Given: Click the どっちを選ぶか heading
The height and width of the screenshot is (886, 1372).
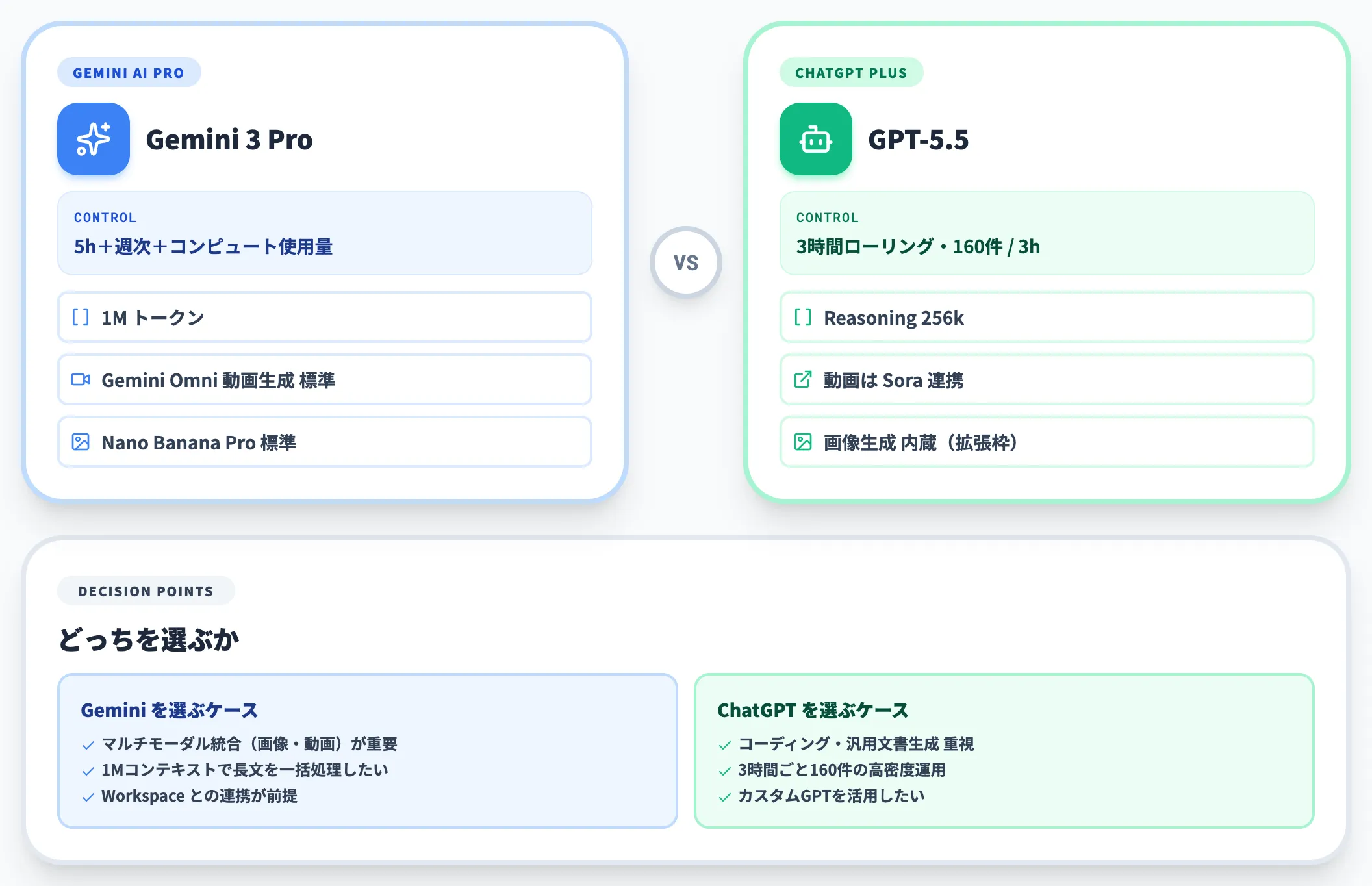Looking at the screenshot, I should (x=149, y=640).
